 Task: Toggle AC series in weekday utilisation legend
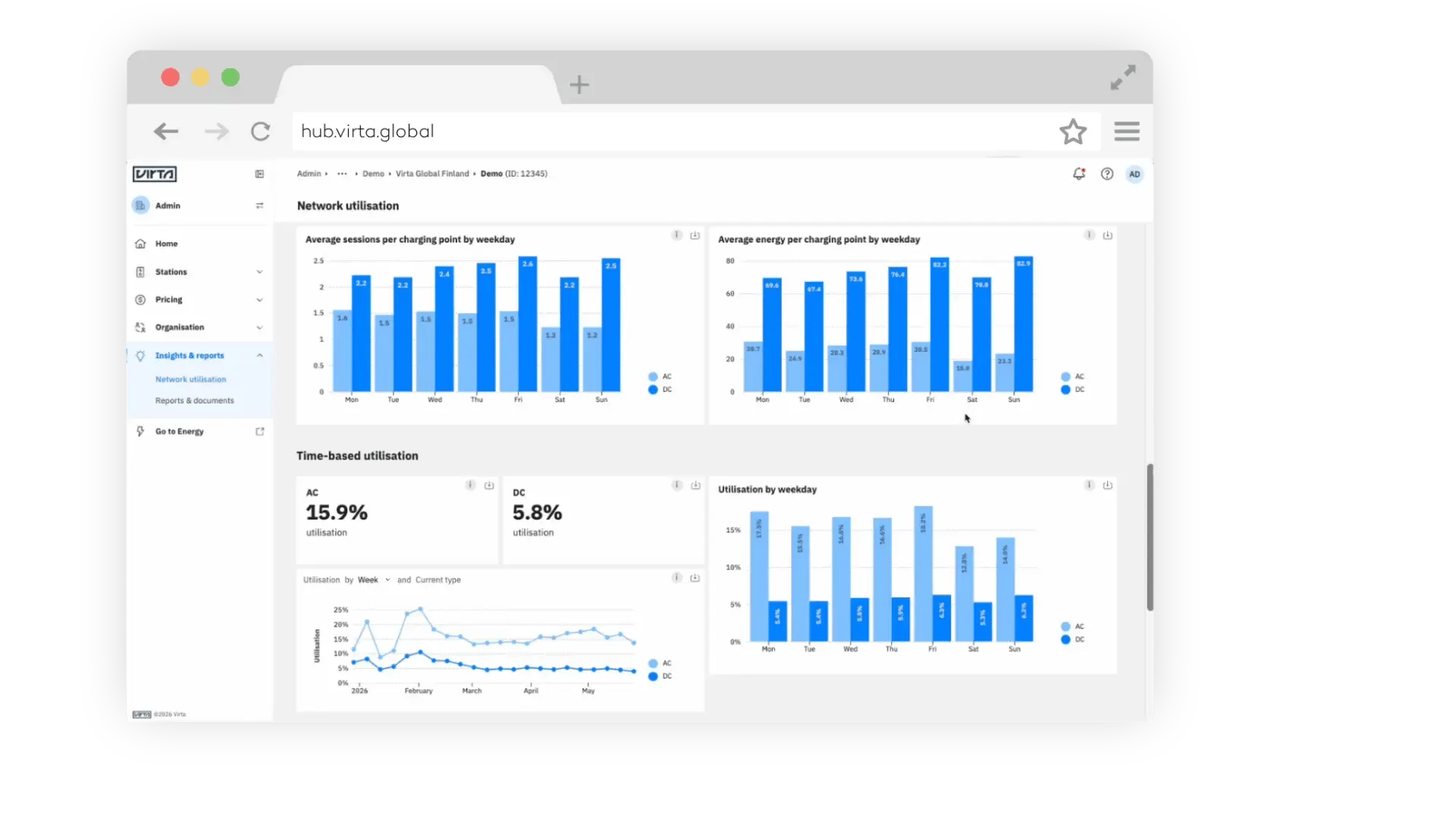(x=1072, y=627)
